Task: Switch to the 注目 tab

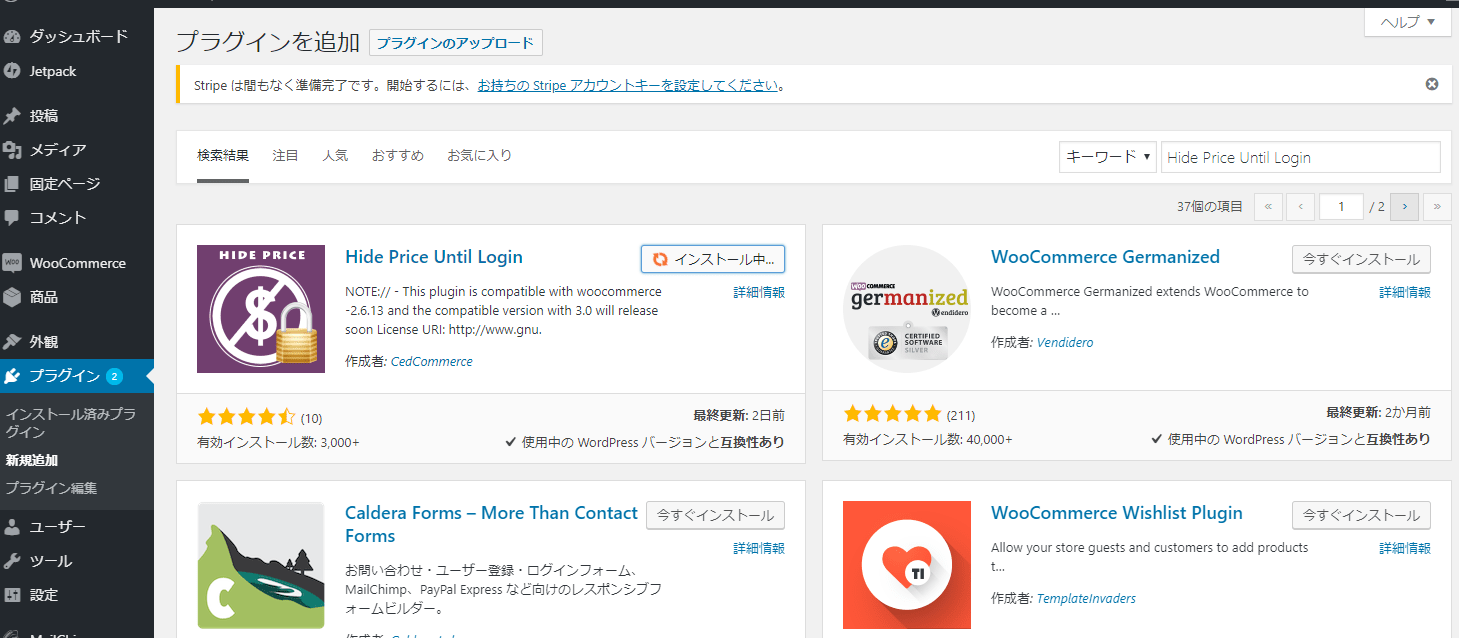Action: coord(286,156)
